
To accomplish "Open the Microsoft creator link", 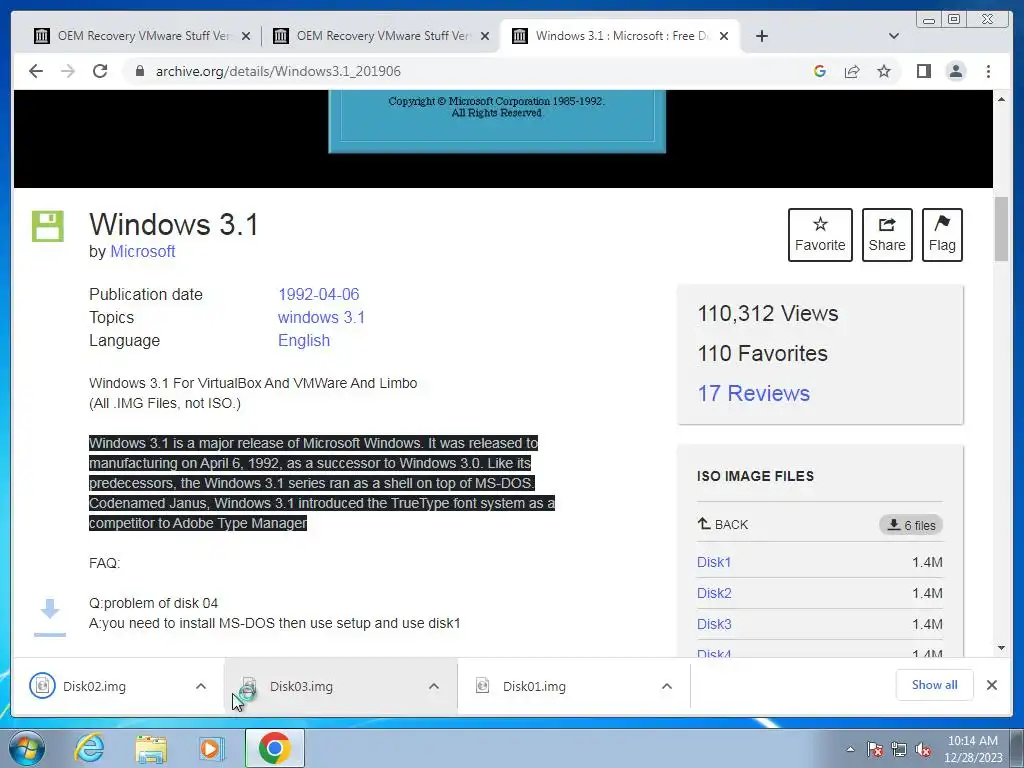I will [x=142, y=251].
